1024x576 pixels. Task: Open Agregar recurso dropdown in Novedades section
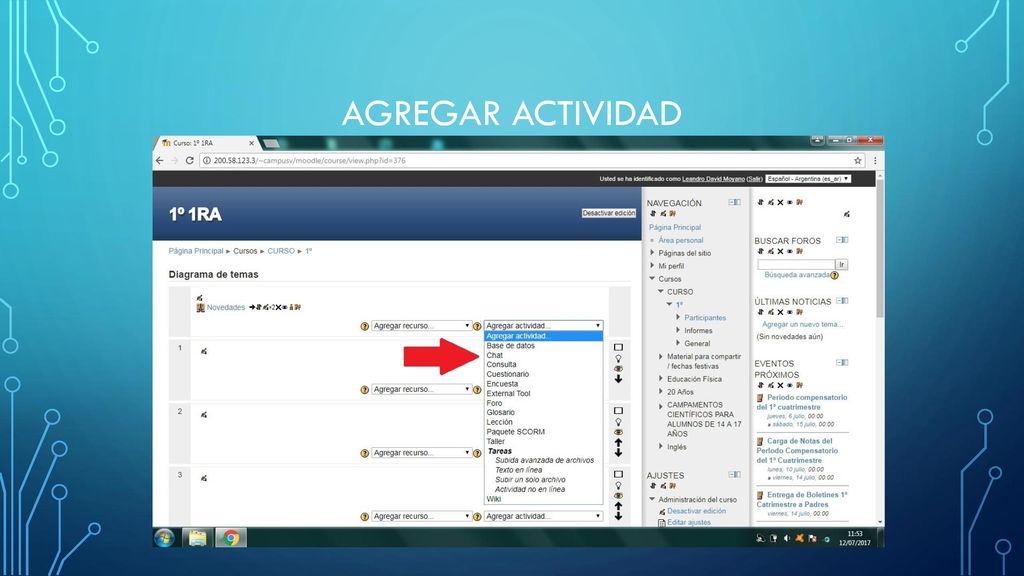coord(421,326)
